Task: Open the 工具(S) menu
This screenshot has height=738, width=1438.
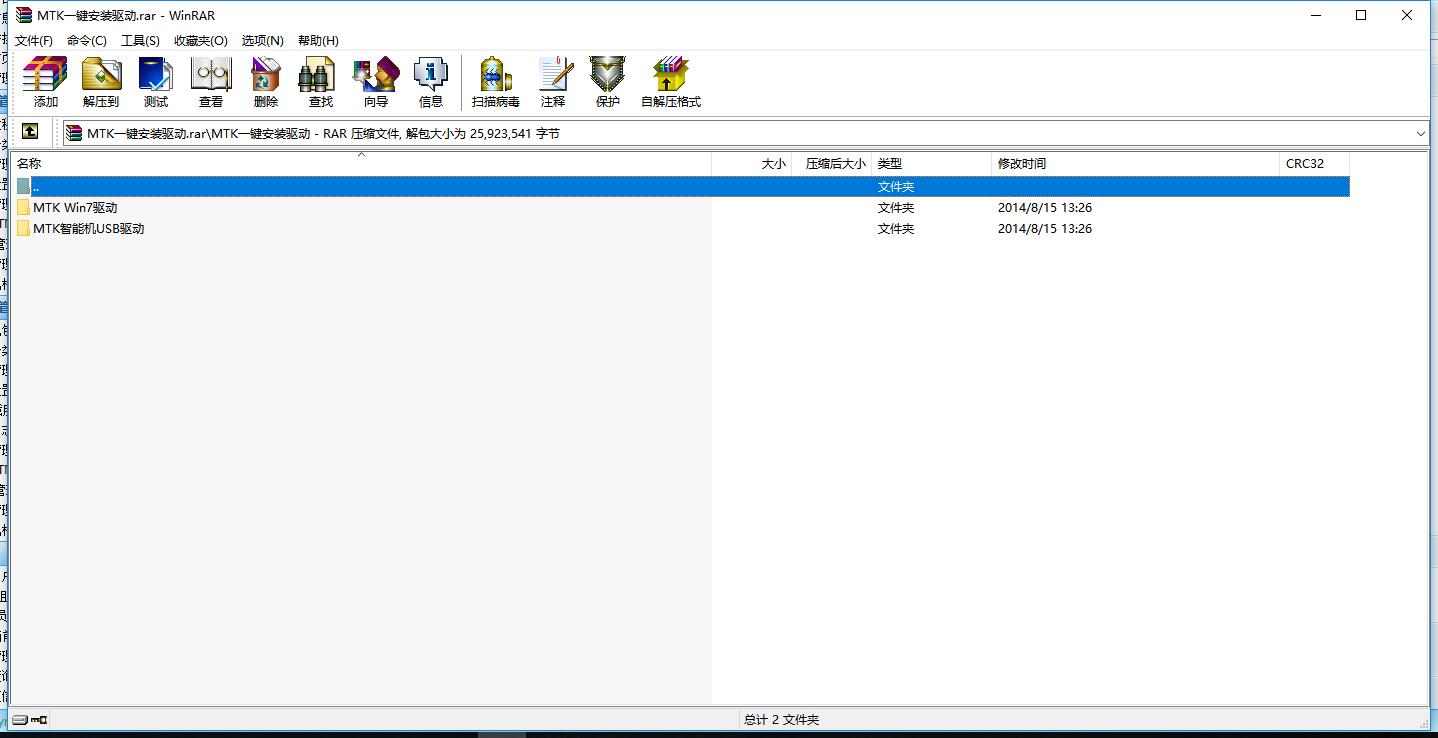Action: (140, 41)
